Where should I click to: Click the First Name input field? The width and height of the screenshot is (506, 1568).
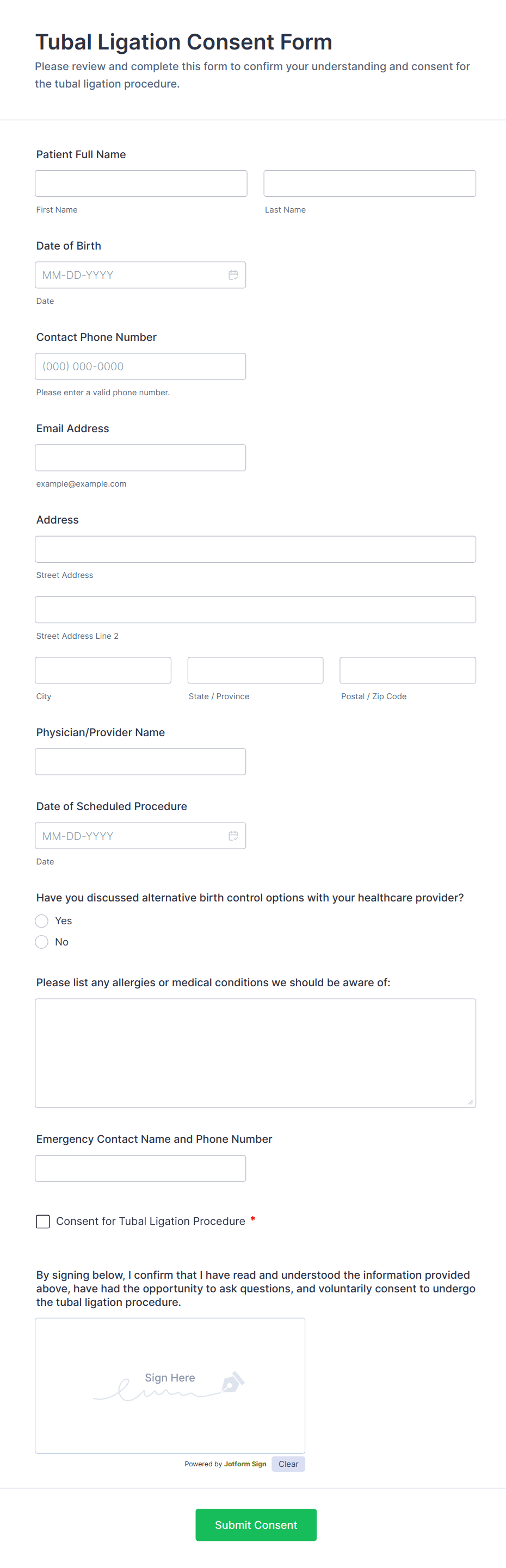pyautogui.click(x=141, y=183)
